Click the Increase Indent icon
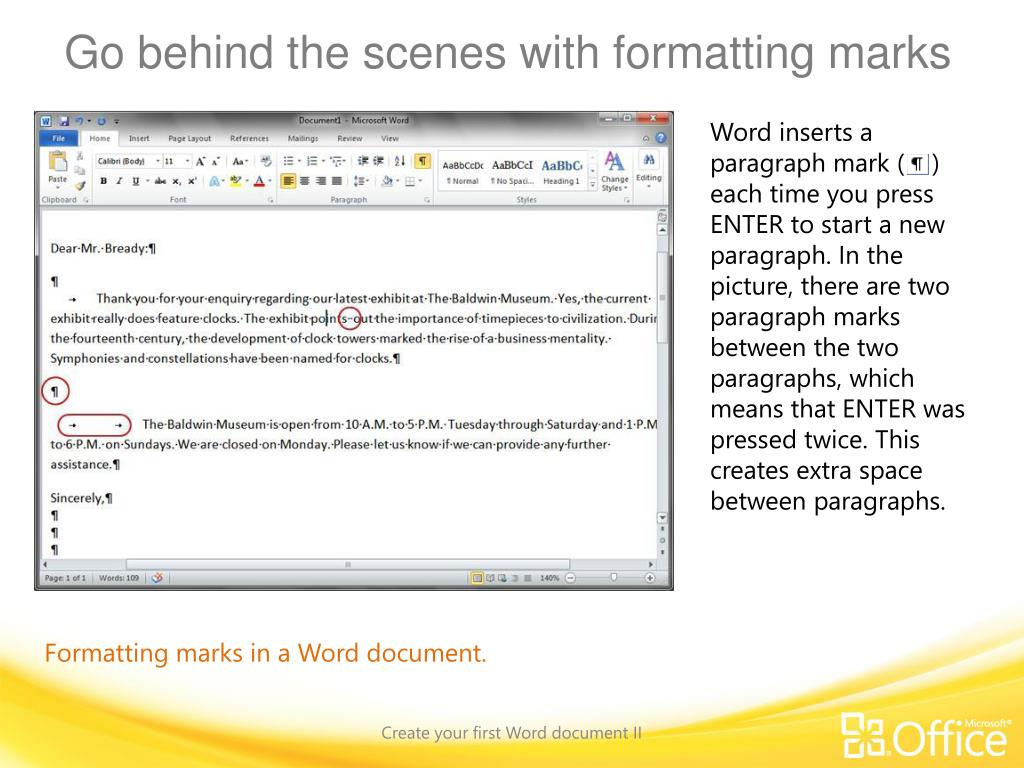The width and height of the screenshot is (1024, 768). (379, 161)
